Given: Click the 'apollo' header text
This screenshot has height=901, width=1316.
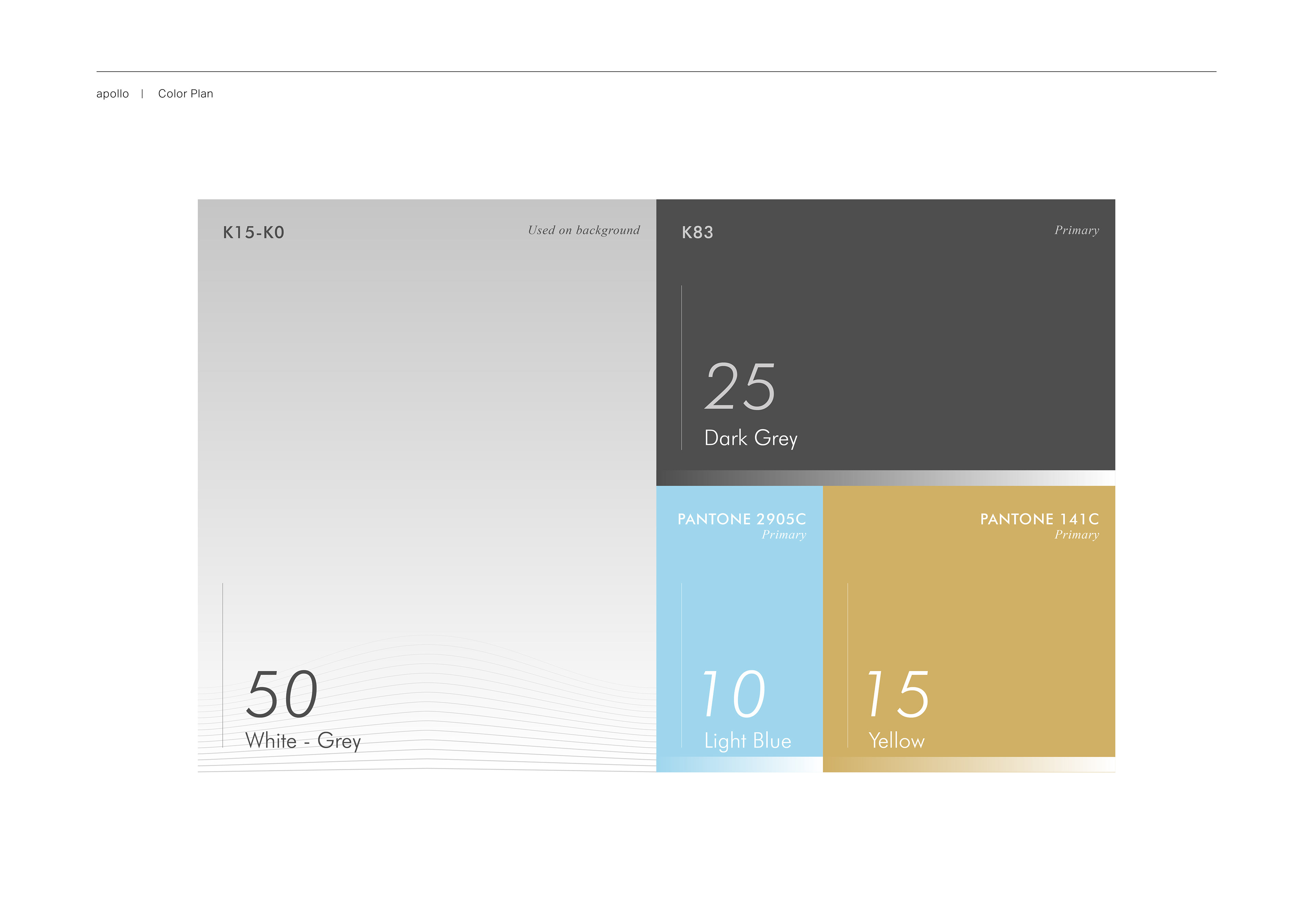Looking at the screenshot, I should click(x=113, y=94).
